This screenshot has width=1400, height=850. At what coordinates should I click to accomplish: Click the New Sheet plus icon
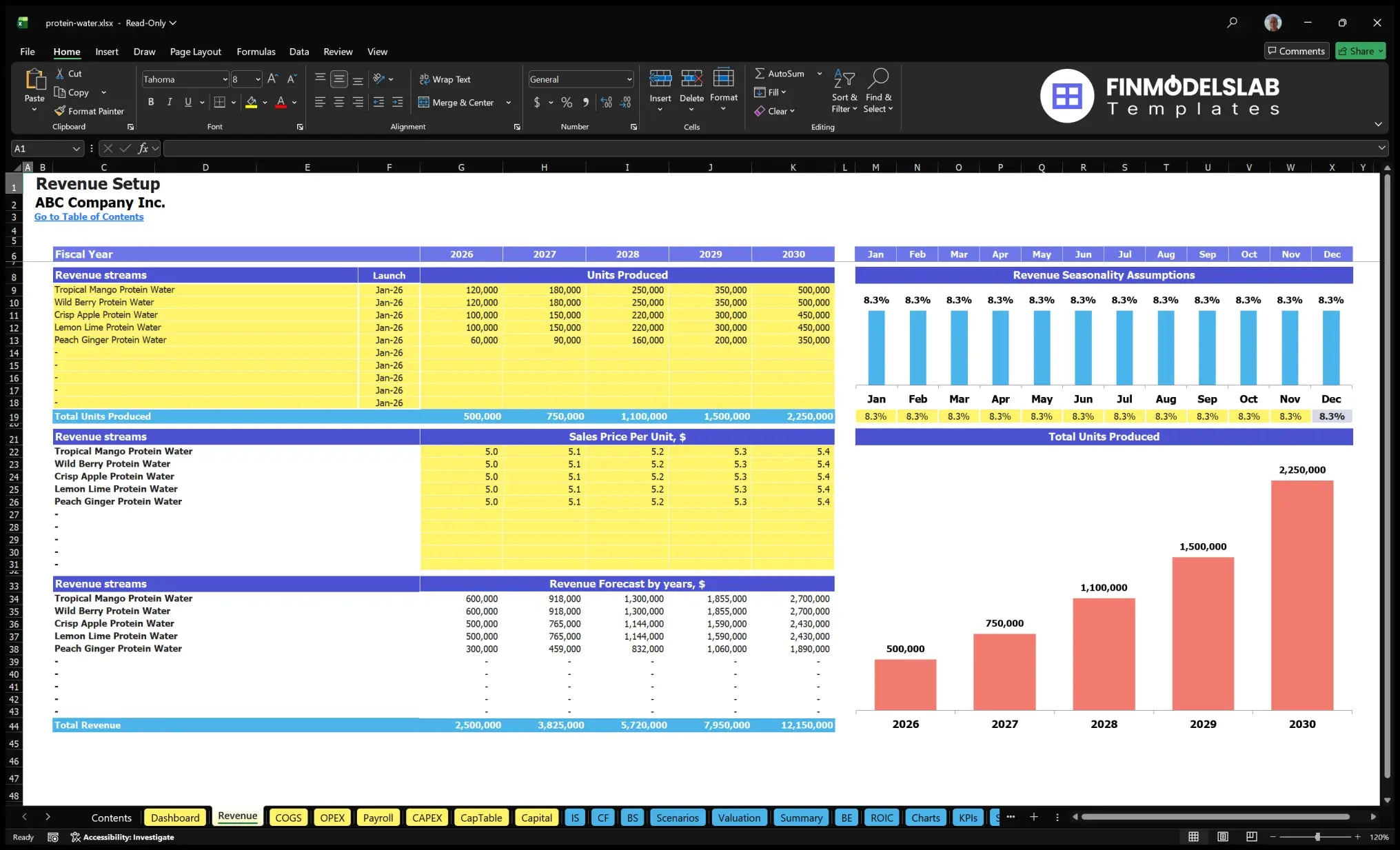tap(1034, 817)
